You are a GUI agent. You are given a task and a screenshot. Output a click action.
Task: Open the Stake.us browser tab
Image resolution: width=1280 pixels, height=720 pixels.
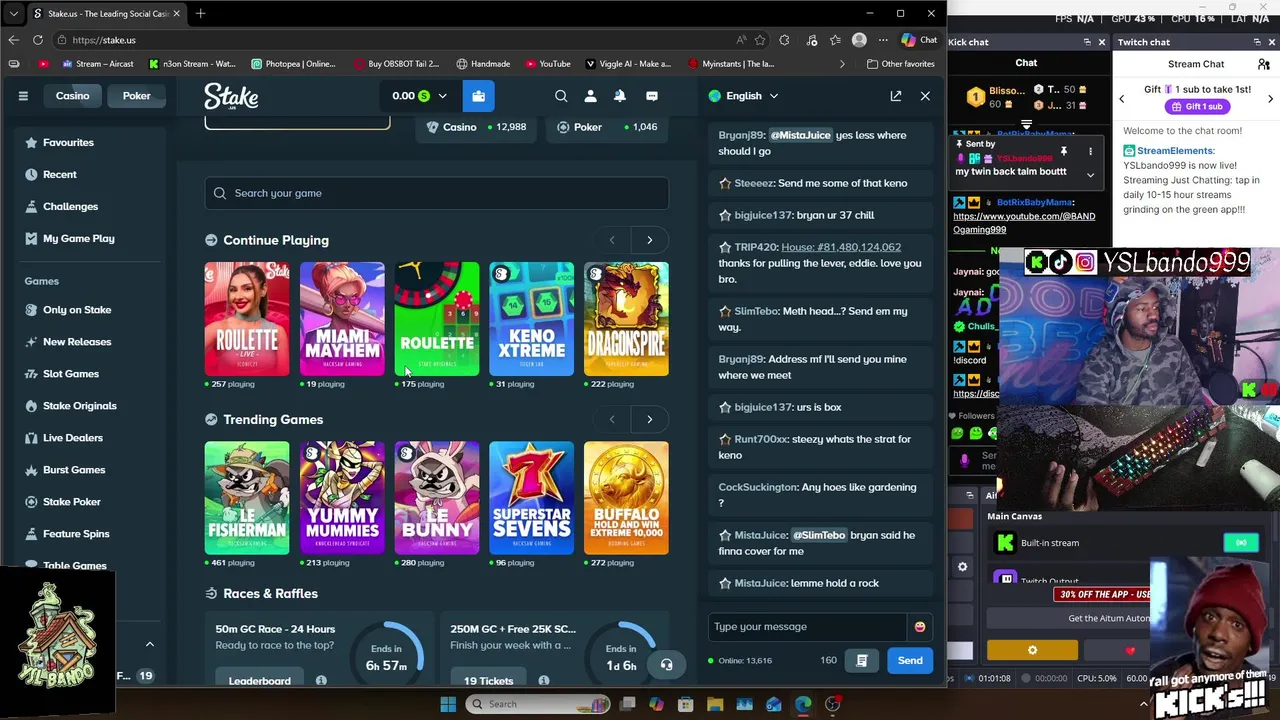coord(105,14)
